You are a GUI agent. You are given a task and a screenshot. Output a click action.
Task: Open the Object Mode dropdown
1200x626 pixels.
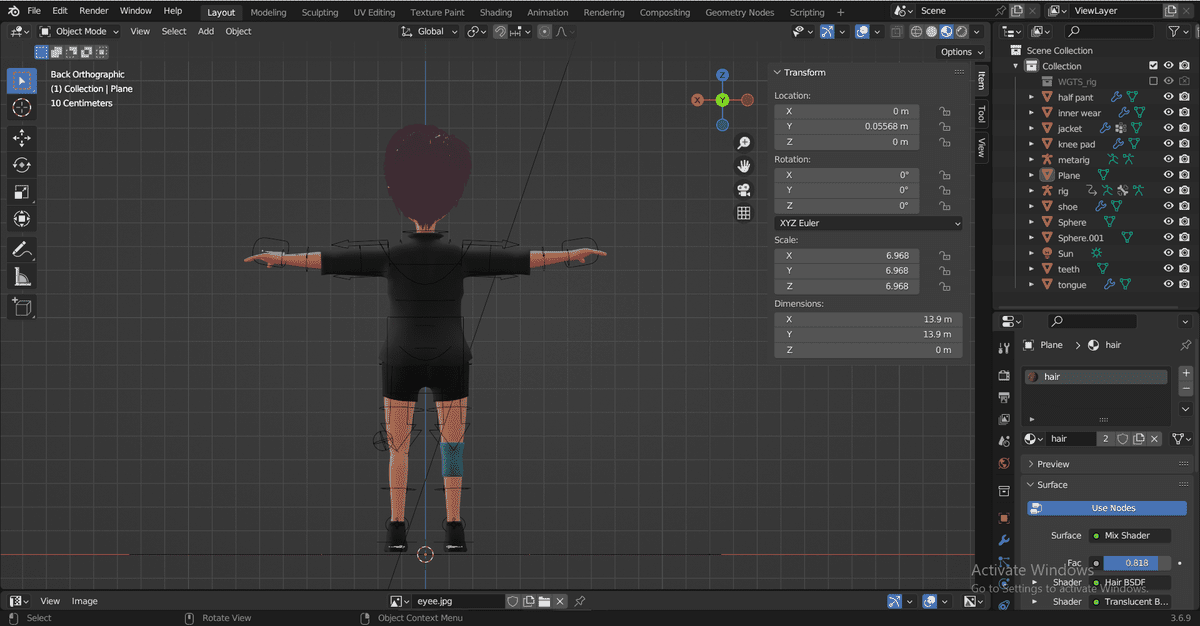[79, 31]
